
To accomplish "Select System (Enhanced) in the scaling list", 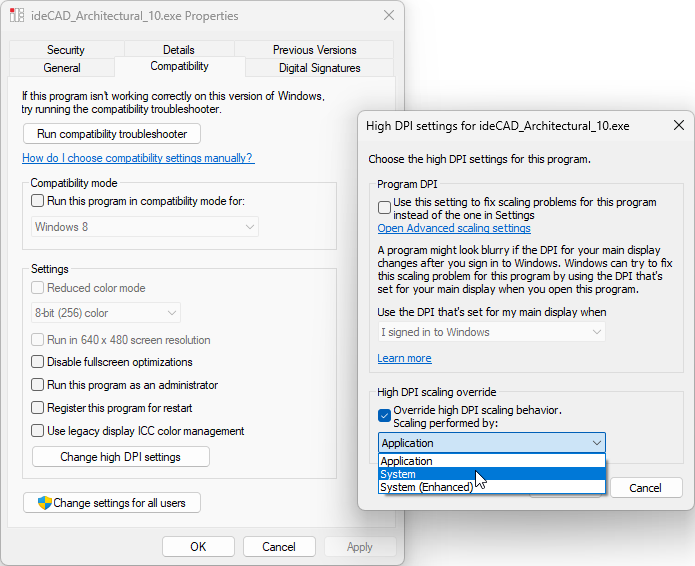I will (492, 487).
